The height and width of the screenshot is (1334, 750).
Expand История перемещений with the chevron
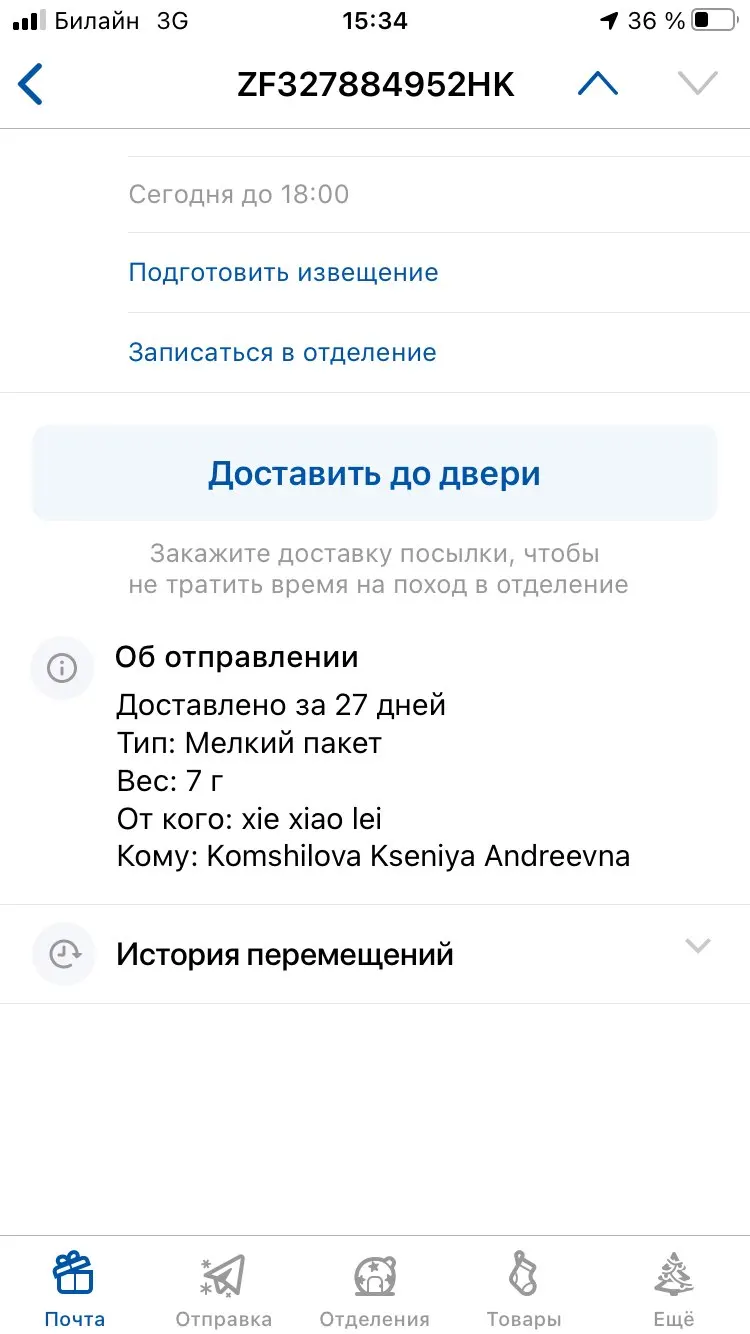coord(697,946)
